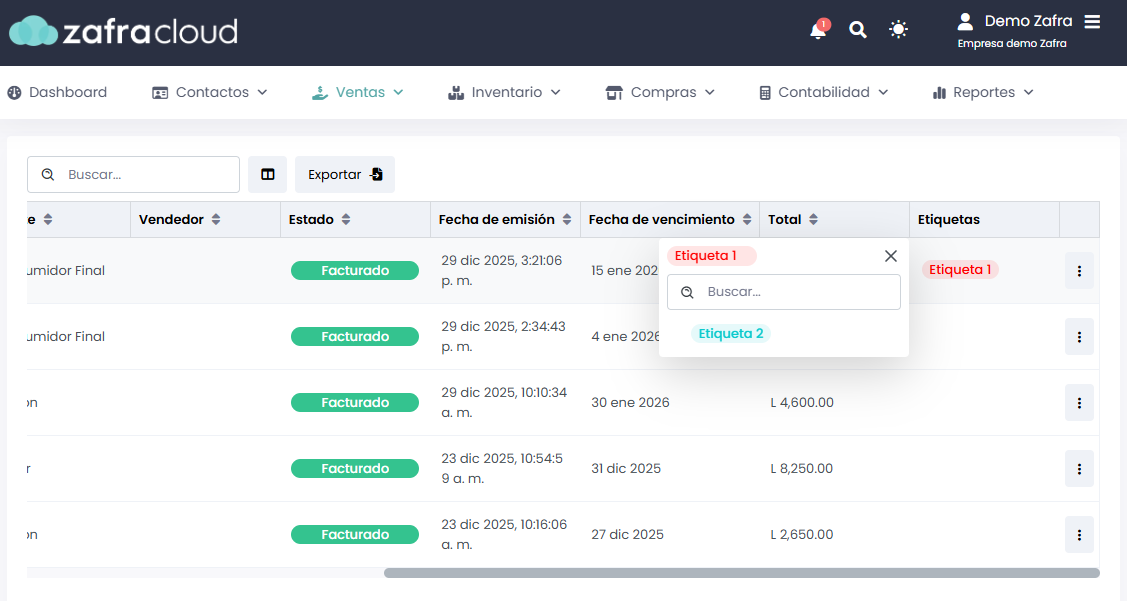Click the Compras store icon

pos(614,93)
